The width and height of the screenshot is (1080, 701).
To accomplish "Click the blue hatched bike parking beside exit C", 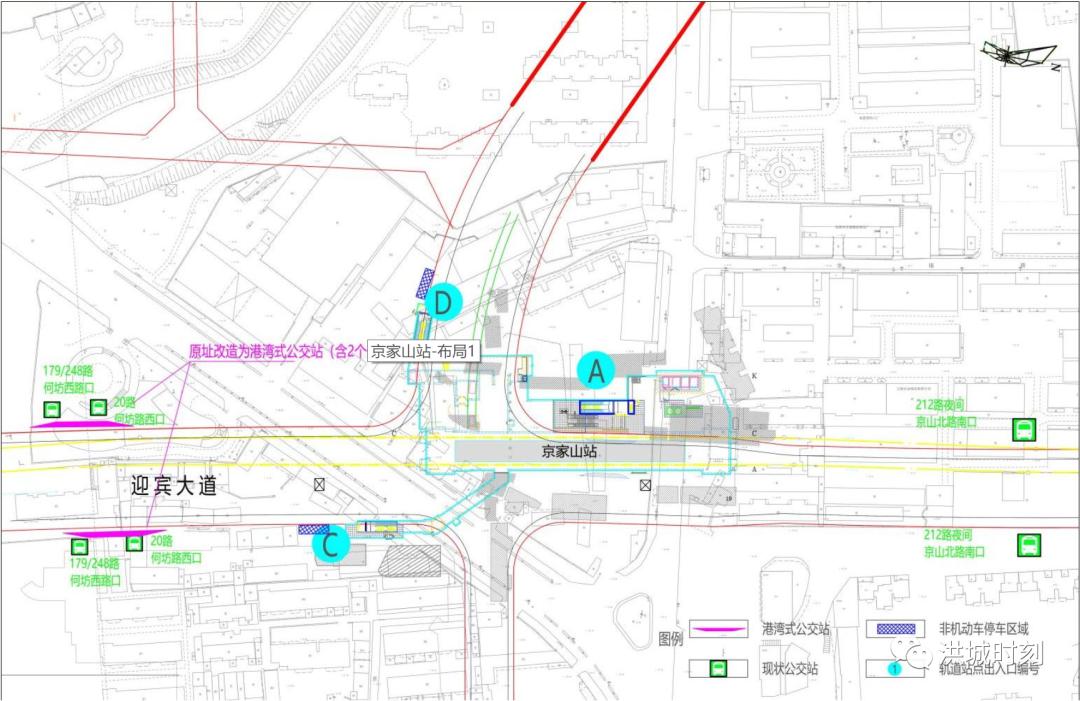I will click(313, 530).
